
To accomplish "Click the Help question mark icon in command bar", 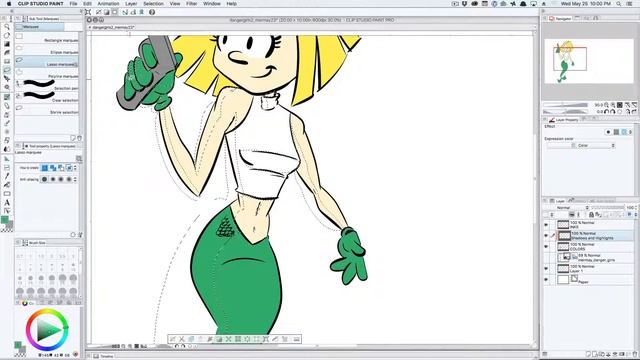I will coord(152,12).
